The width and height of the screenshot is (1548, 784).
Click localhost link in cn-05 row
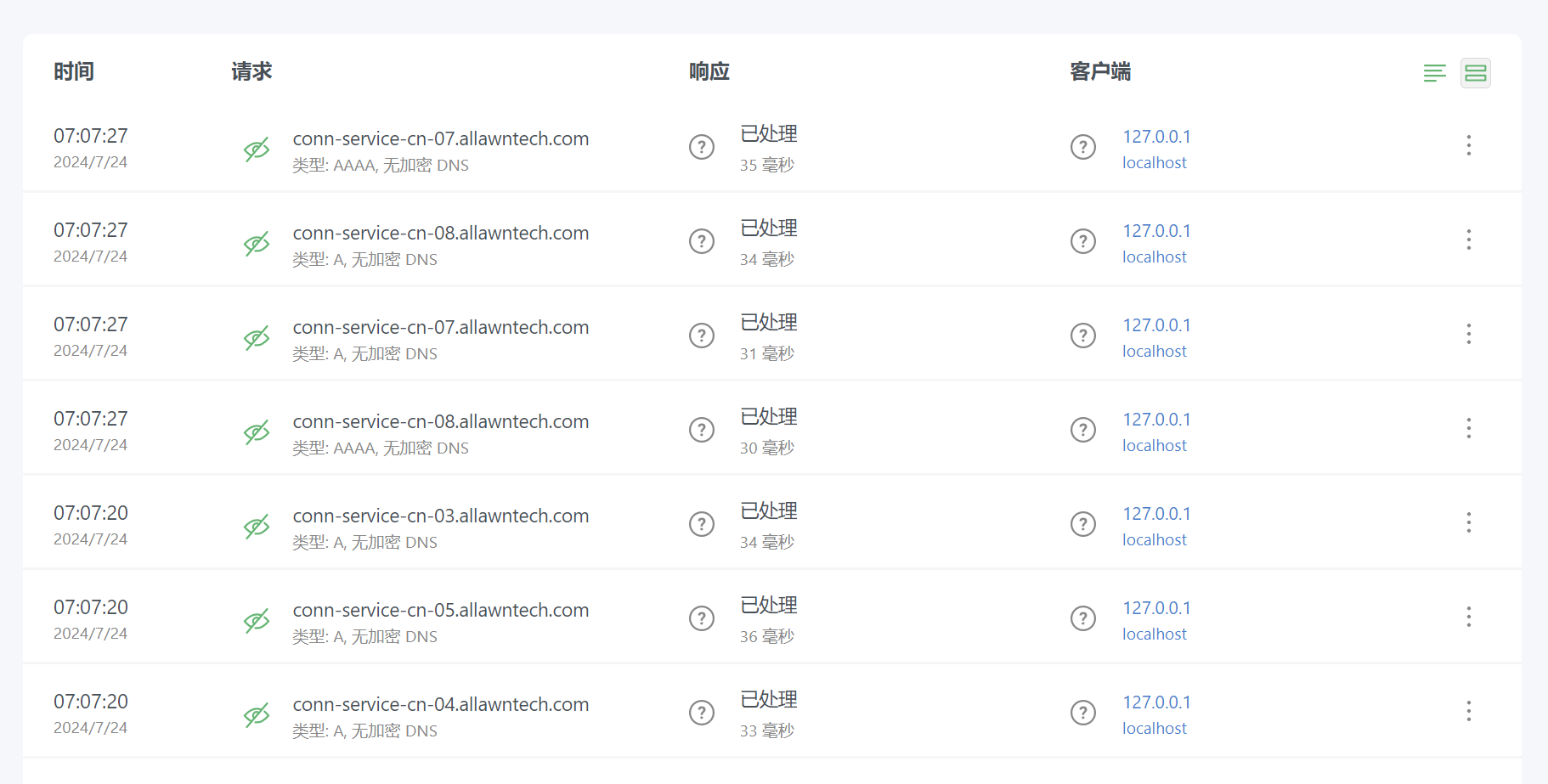click(1155, 634)
